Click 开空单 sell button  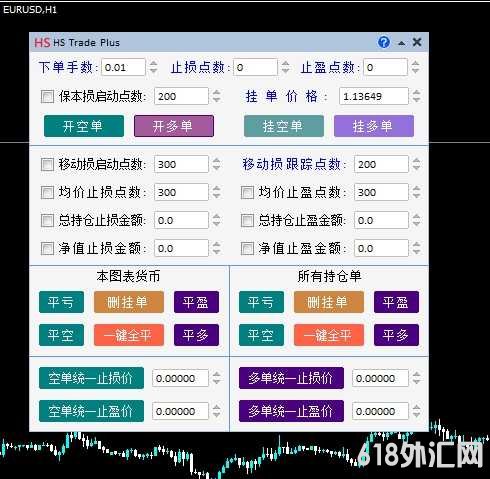coord(84,126)
